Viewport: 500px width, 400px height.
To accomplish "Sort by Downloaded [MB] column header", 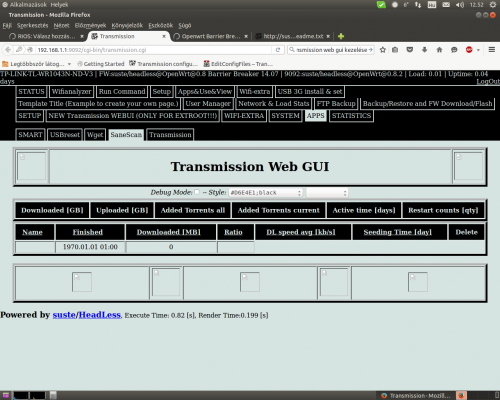I will [169, 232].
